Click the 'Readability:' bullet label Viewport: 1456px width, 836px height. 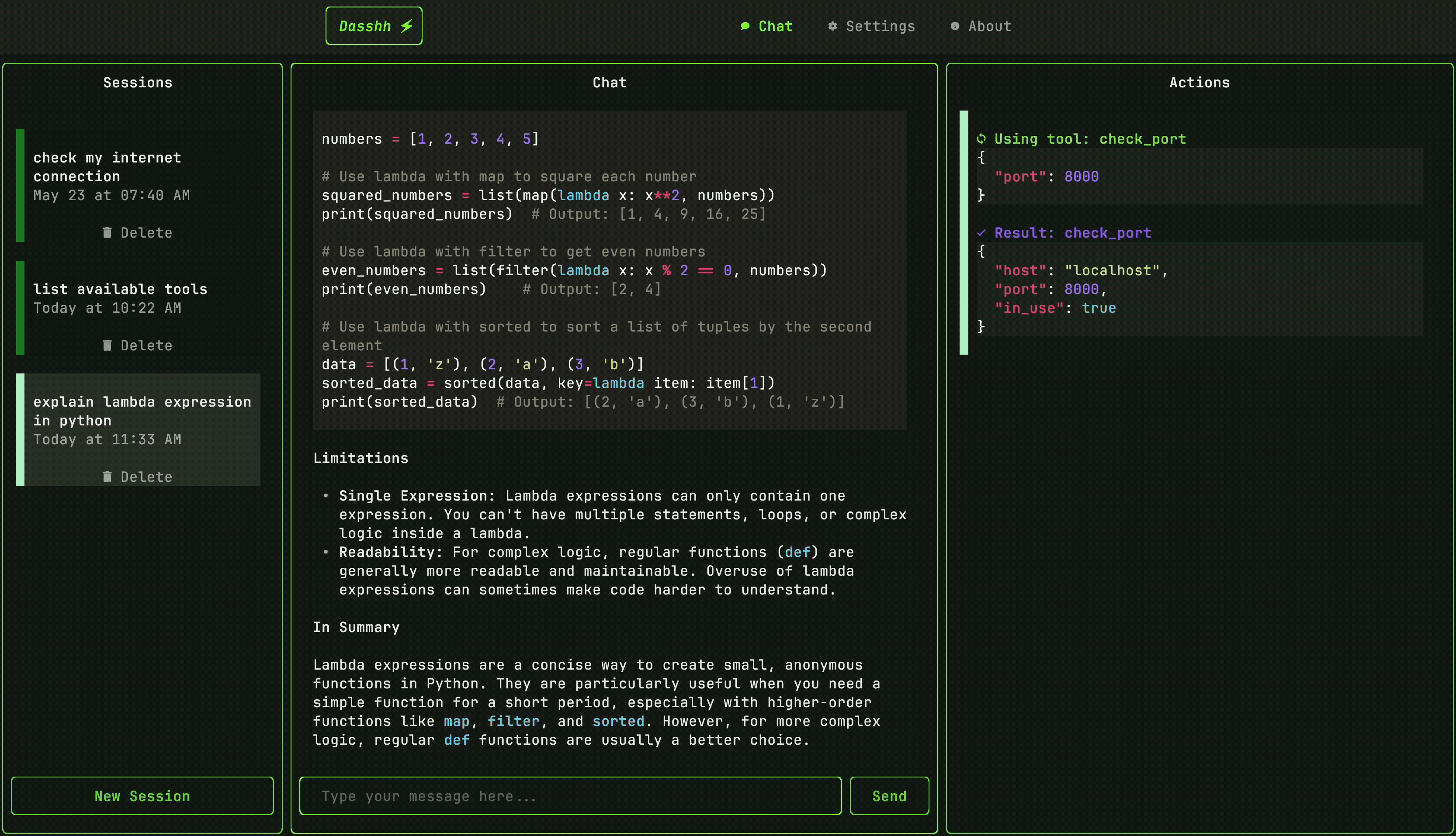point(391,552)
